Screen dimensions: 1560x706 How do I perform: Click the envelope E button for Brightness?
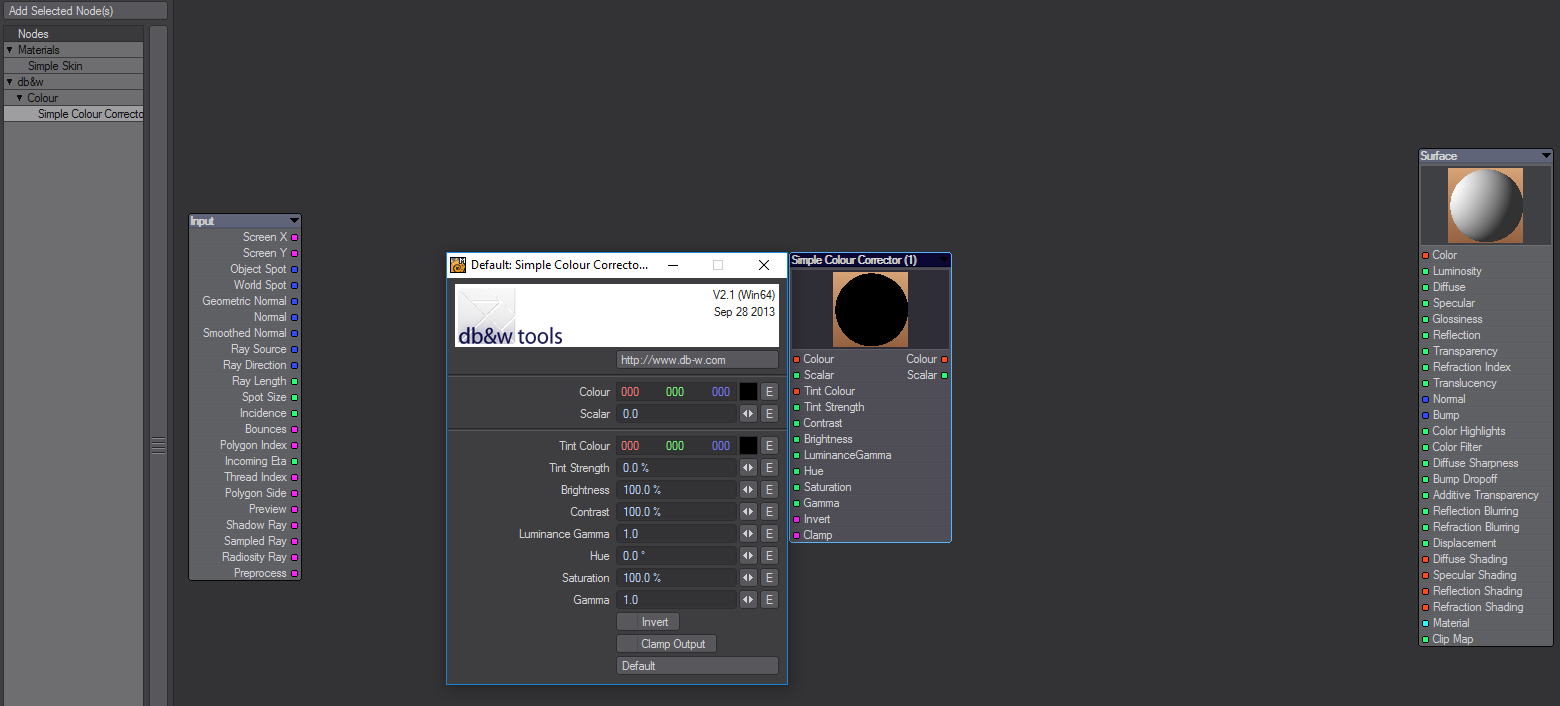769,490
